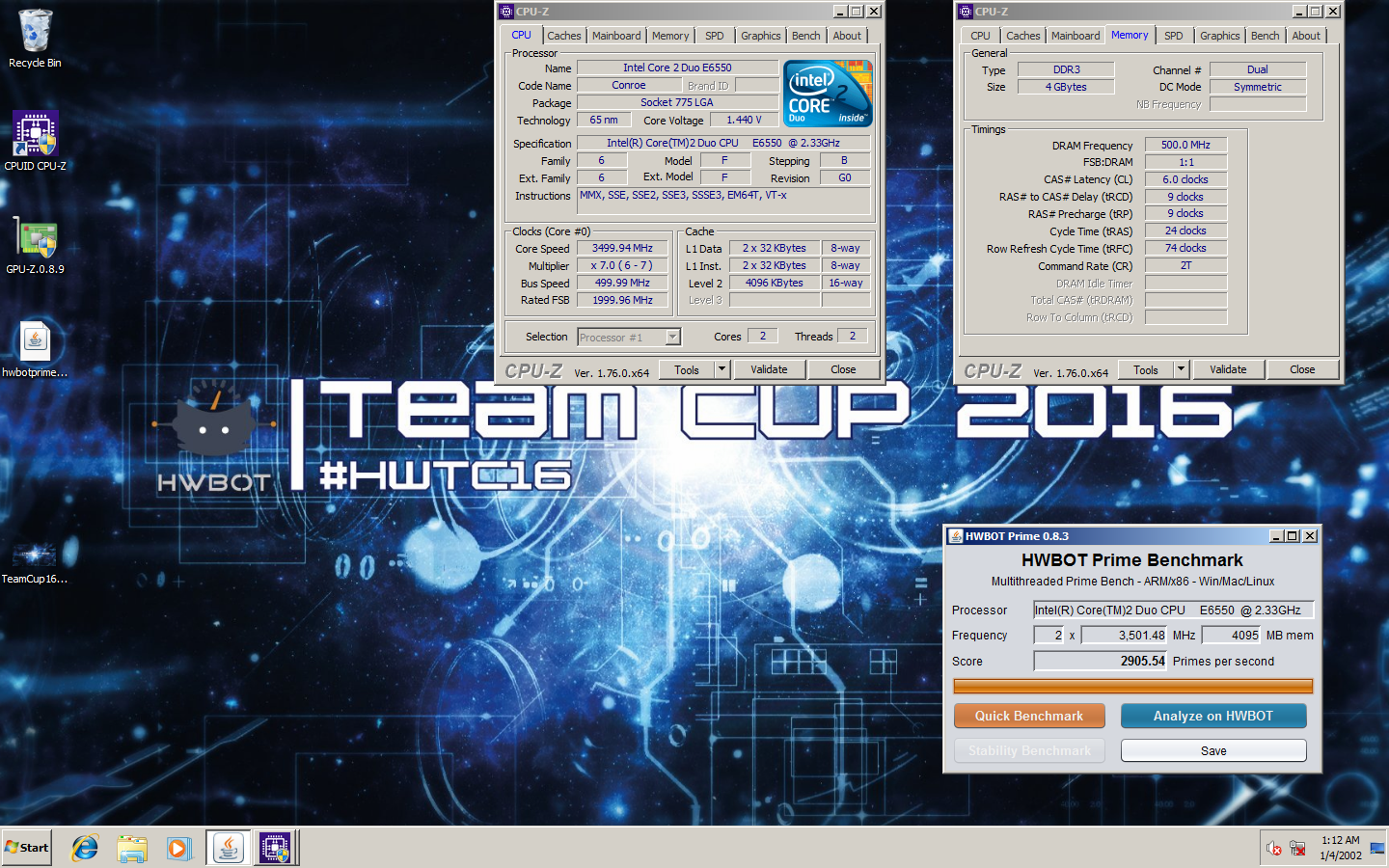Screen dimensions: 1389x868
Task: Start the Quick Benchmark in HWBOT Prime
Action: point(1029,716)
